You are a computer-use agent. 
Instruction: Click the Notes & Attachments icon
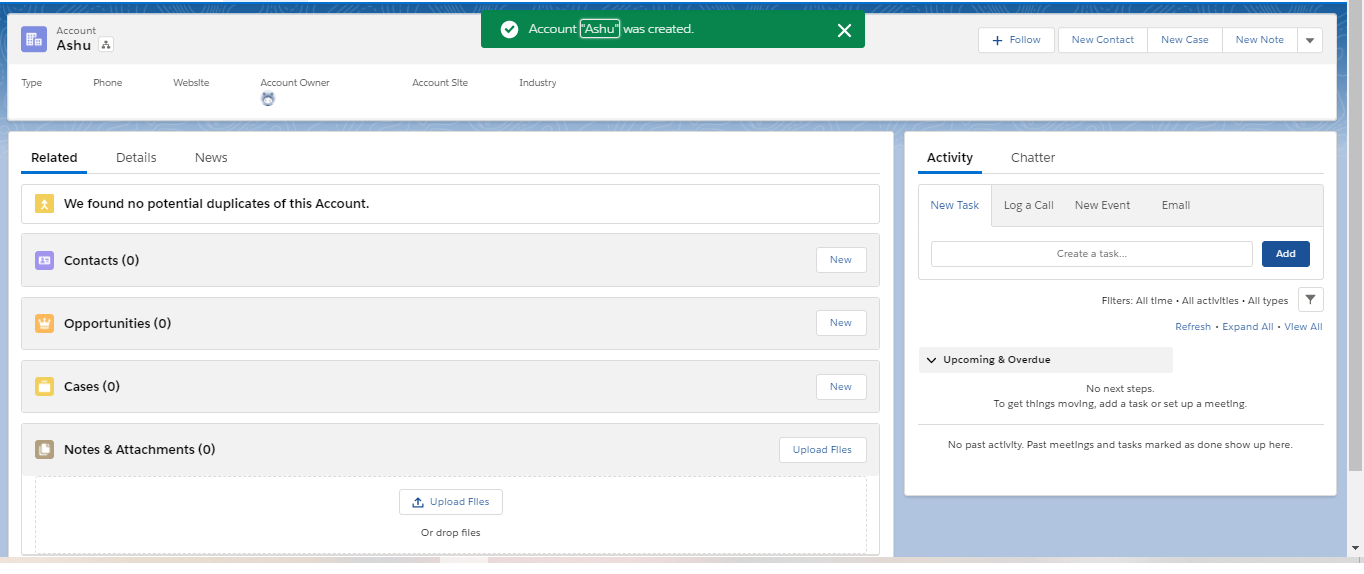pyautogui.click(x=44, y=450)
